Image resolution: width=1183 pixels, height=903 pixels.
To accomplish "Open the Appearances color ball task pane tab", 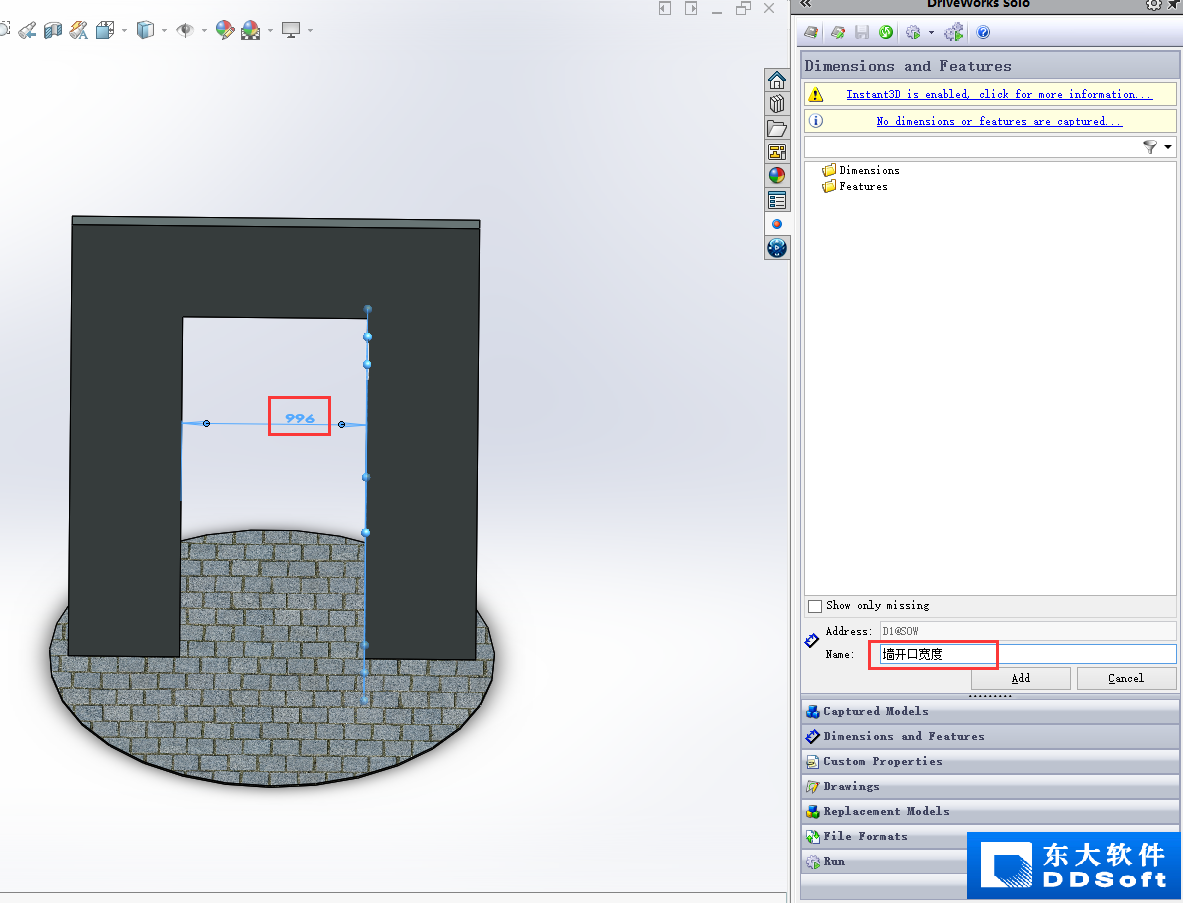I will 776,176.
